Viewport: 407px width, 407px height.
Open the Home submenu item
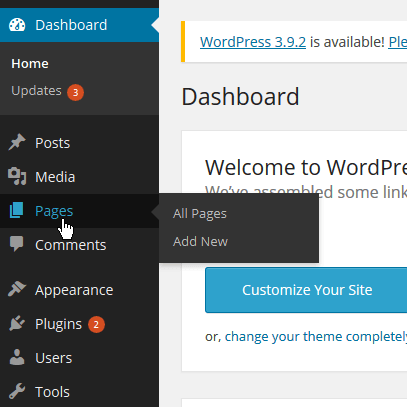coord(30,64)
